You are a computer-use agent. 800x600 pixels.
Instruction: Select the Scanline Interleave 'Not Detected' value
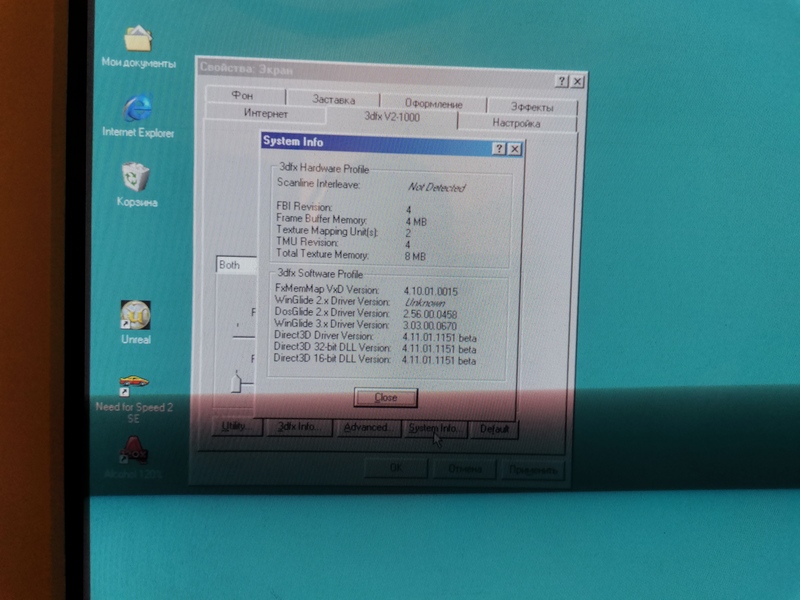point(436,187)
